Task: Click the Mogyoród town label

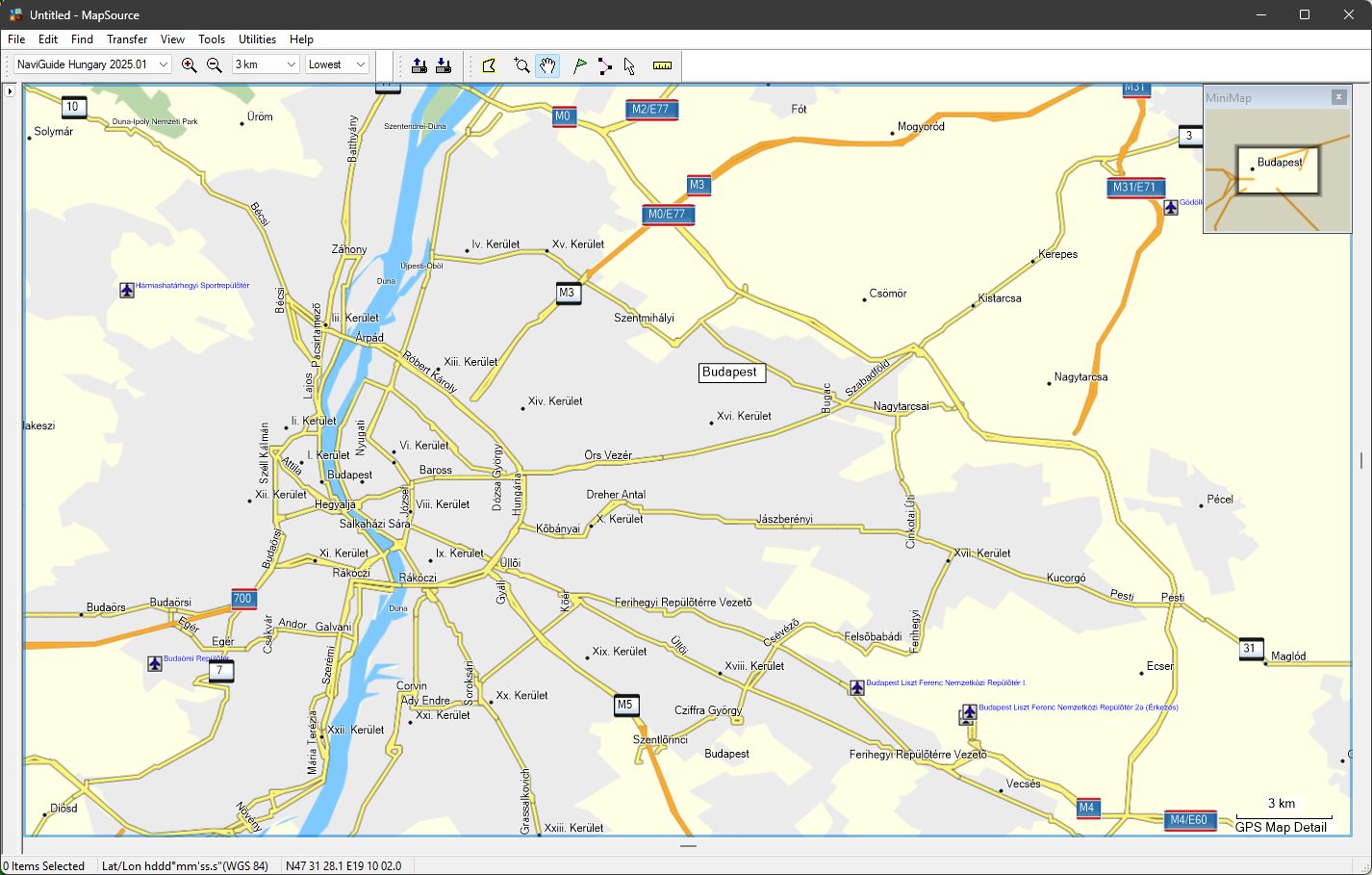Action: pos(921,127)
